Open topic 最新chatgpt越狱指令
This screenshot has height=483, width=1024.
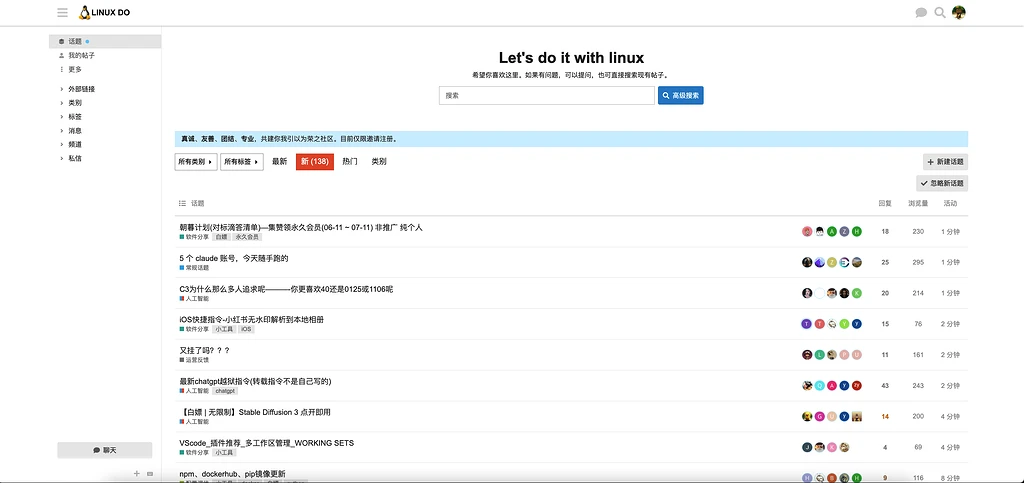(255, 381)
